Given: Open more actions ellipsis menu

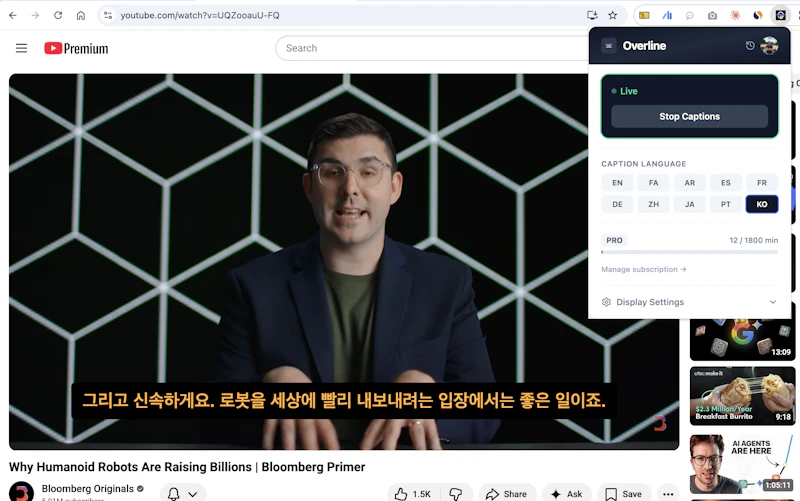Looking at the screenshot, I should 668,494.
